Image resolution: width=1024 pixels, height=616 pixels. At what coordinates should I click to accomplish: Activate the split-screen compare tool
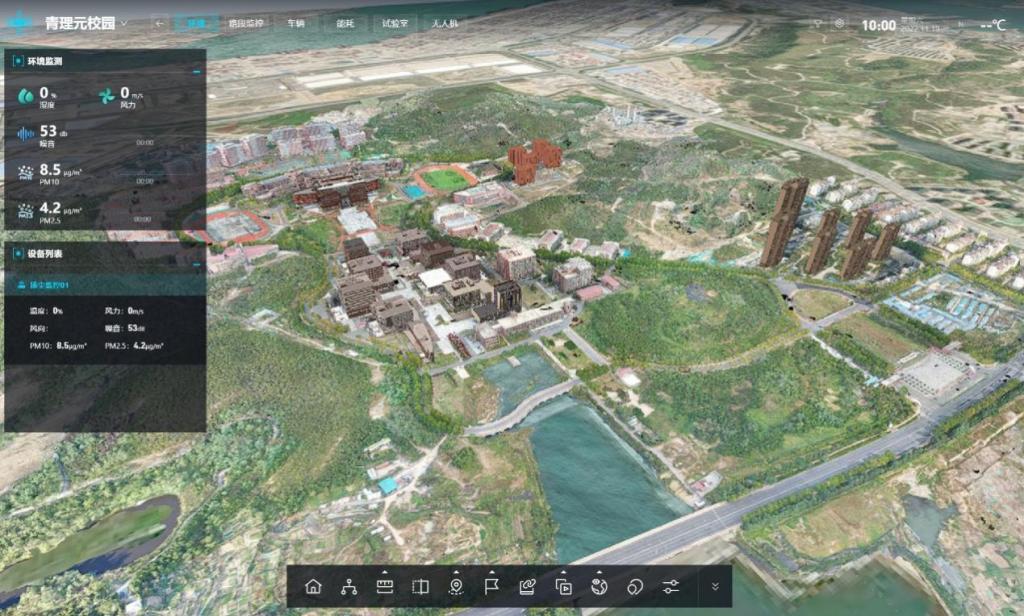click(x=420, y=587)
